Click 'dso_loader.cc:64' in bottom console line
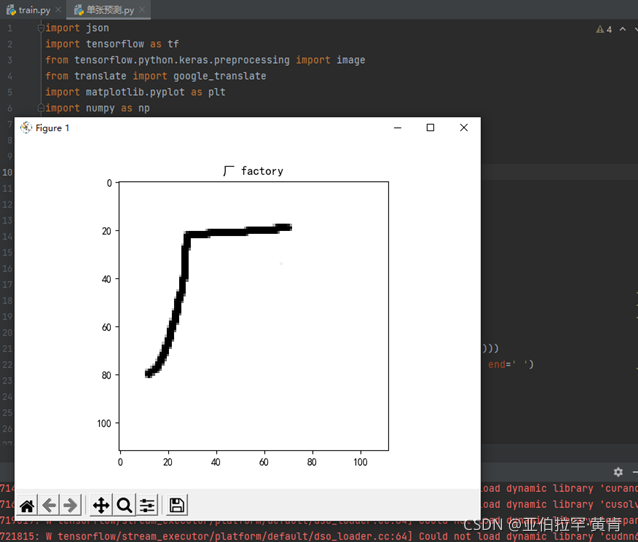The image size is (638, 542). (363, 536)
